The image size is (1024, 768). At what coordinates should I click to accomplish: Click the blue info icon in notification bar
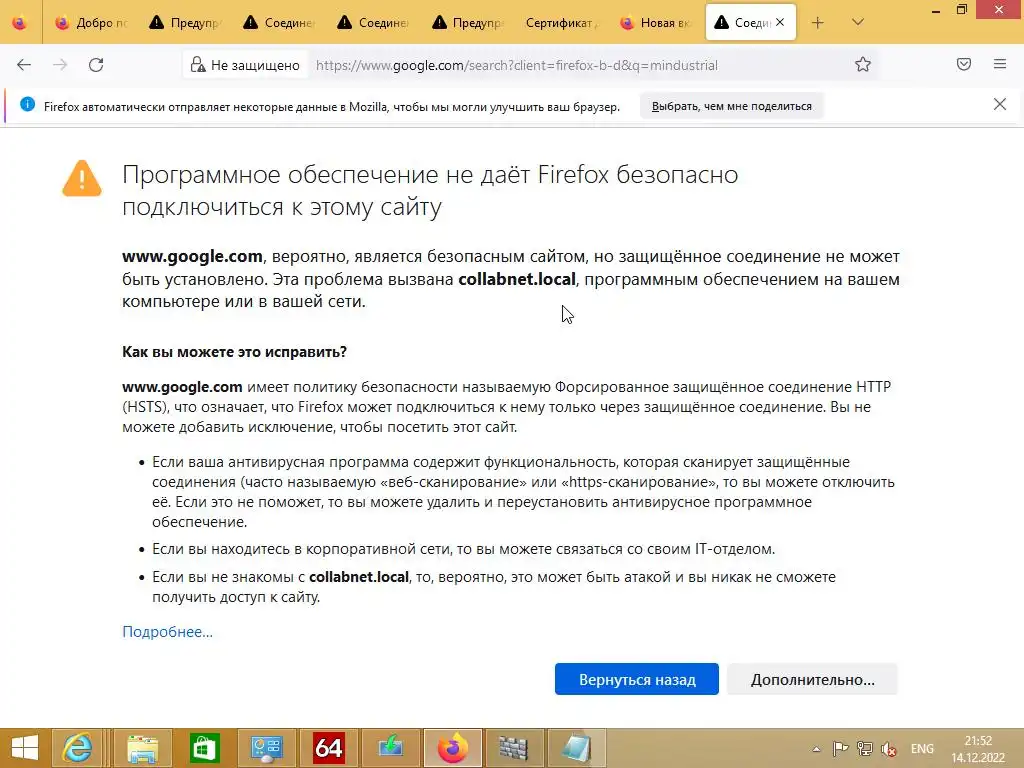(27, 104)
